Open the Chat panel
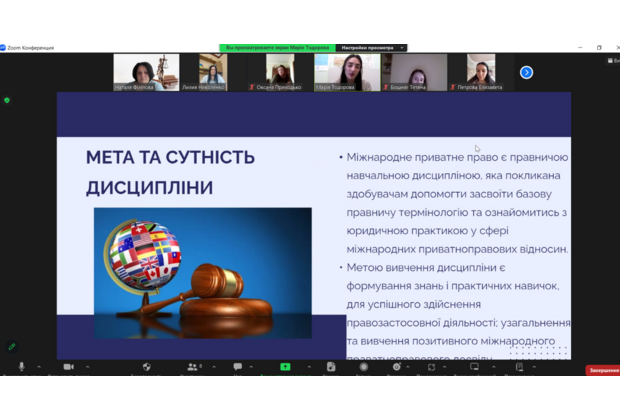620x420 pixels. 238,367
